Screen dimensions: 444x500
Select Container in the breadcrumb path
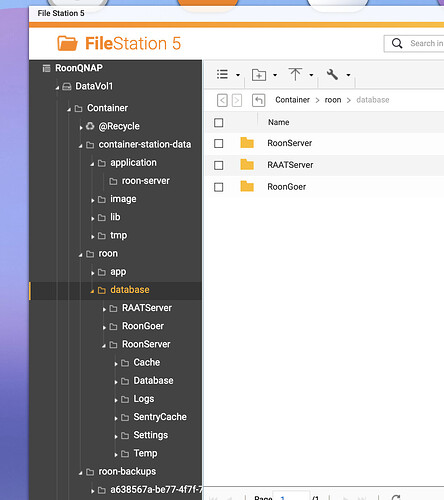point(292,100)
